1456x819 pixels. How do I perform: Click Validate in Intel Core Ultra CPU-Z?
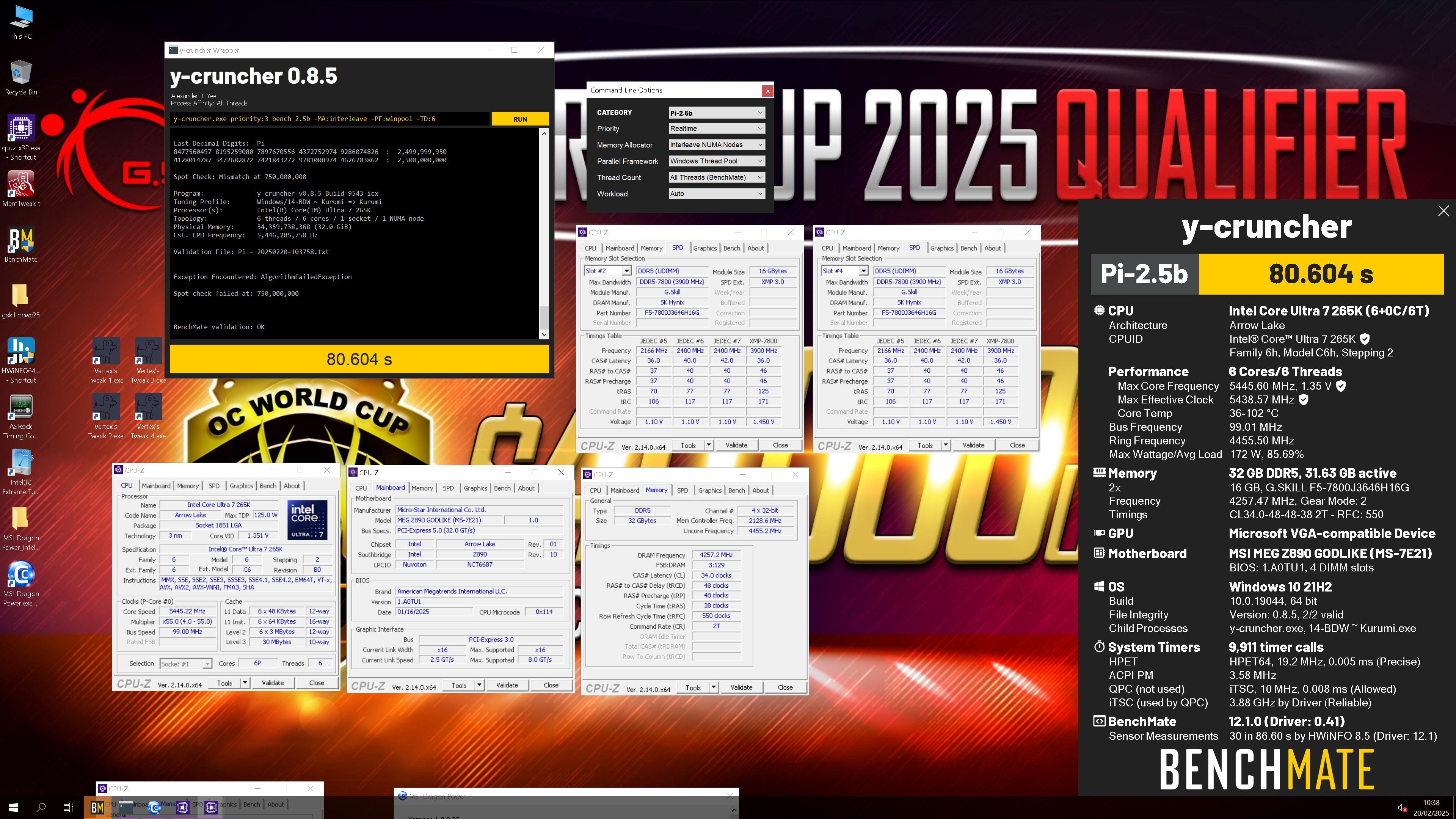pos(273,683)
